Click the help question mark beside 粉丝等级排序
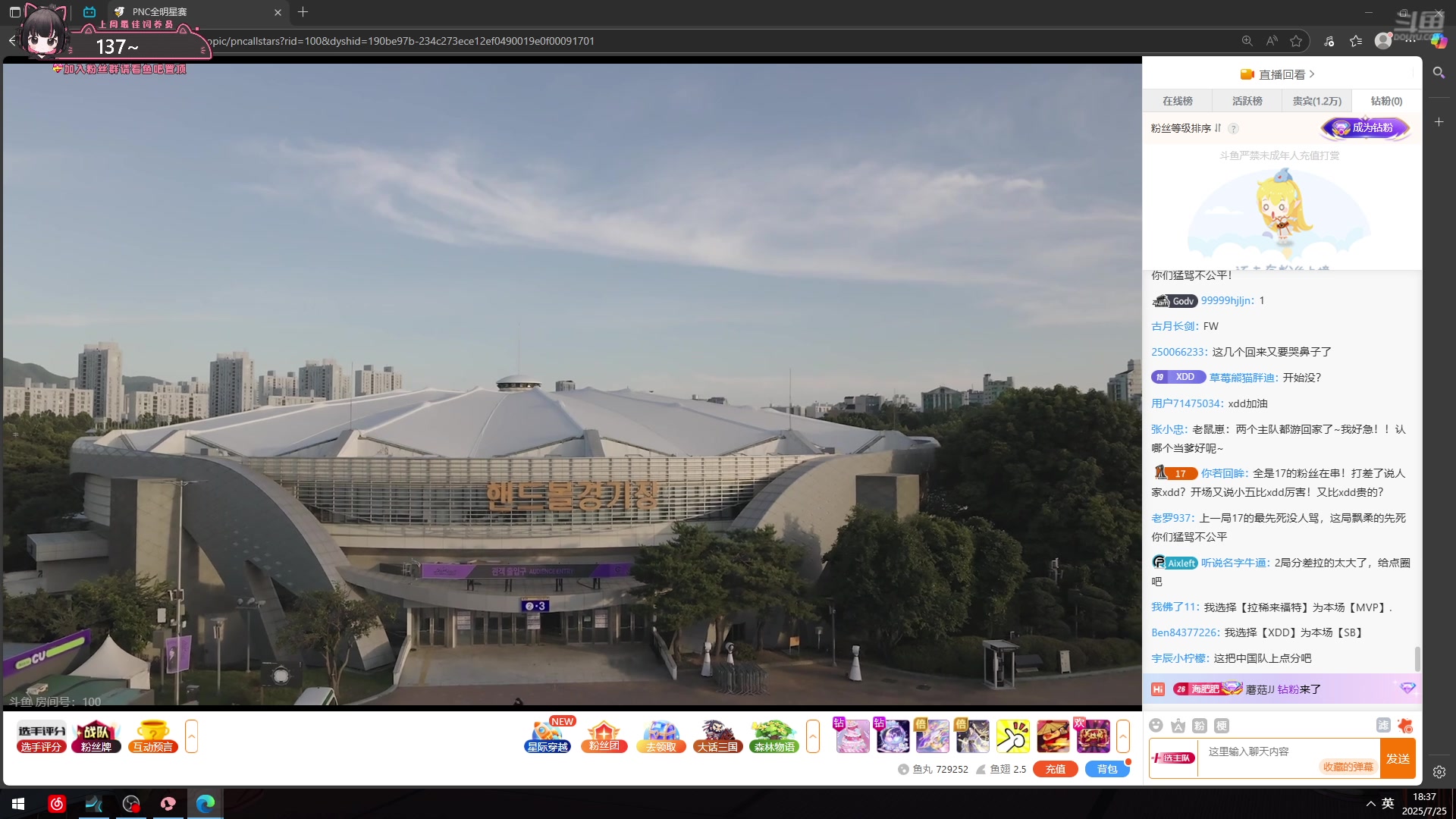1456x819 pixels. tap(1233, 128)
